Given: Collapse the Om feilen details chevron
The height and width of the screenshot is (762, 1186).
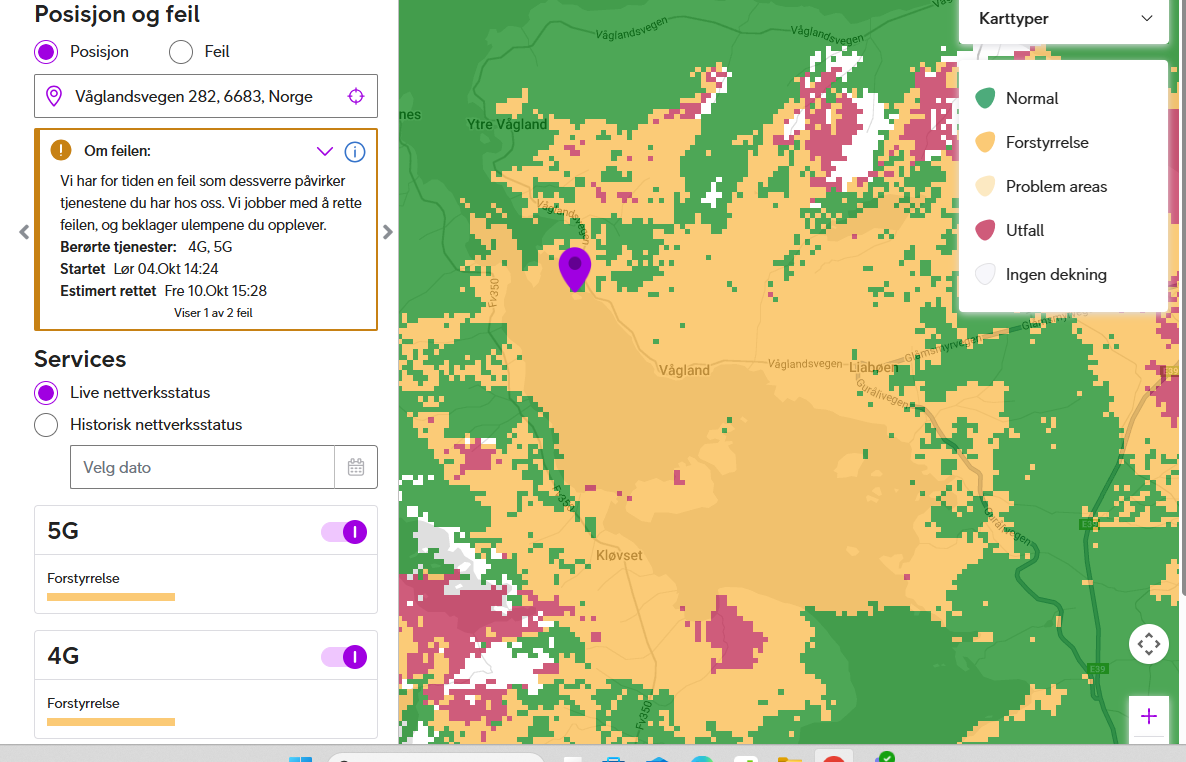Looking at the screenshot, I should [x=324, y=152].
